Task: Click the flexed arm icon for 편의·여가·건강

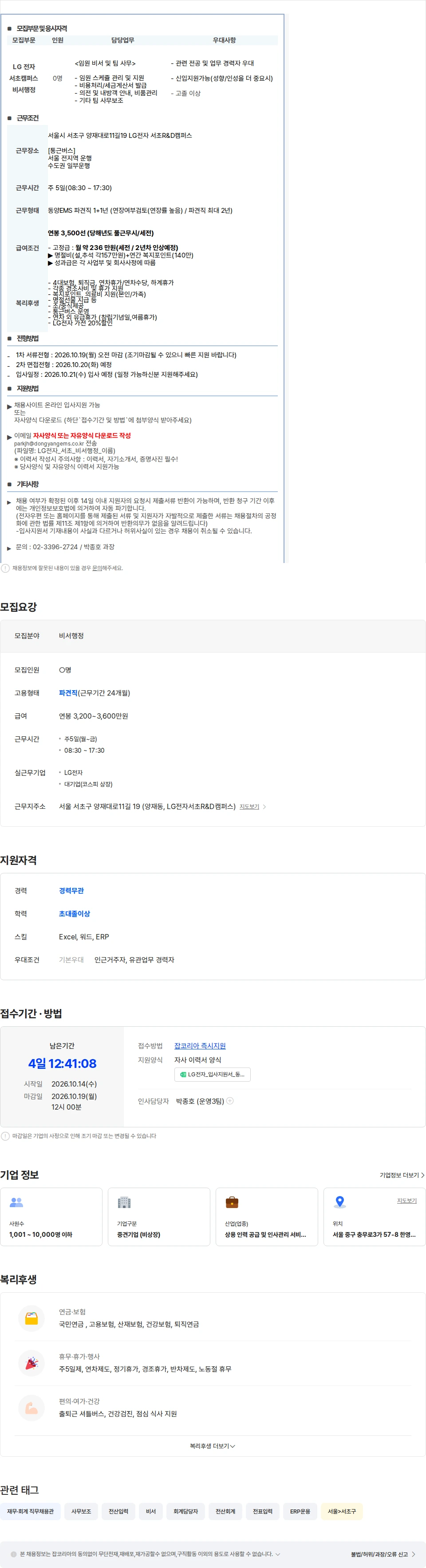Action: pos(32,1408)
